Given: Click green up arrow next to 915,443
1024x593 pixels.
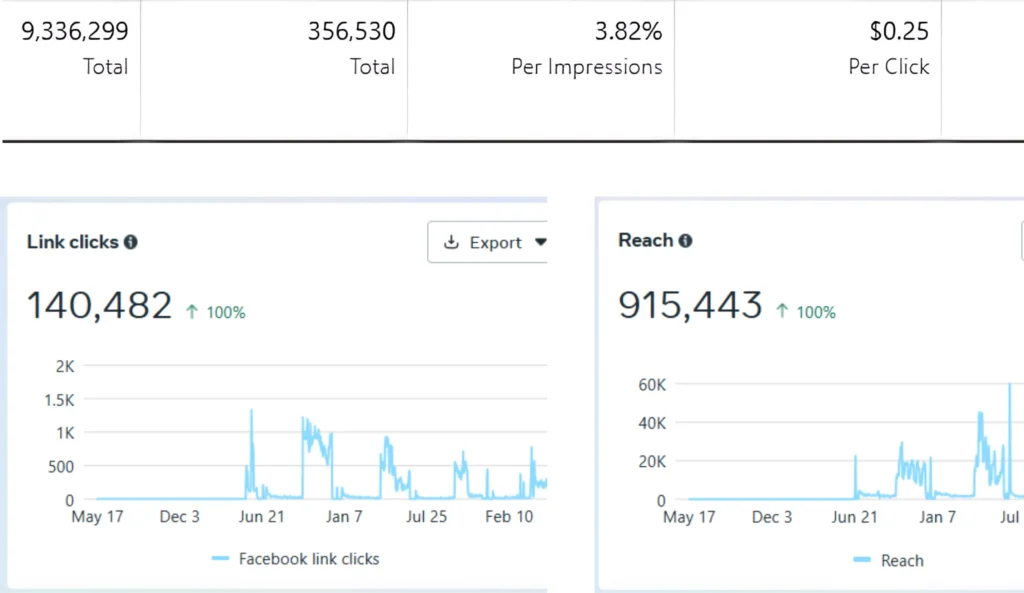Looking at the screenshot, I should (782, 312).
